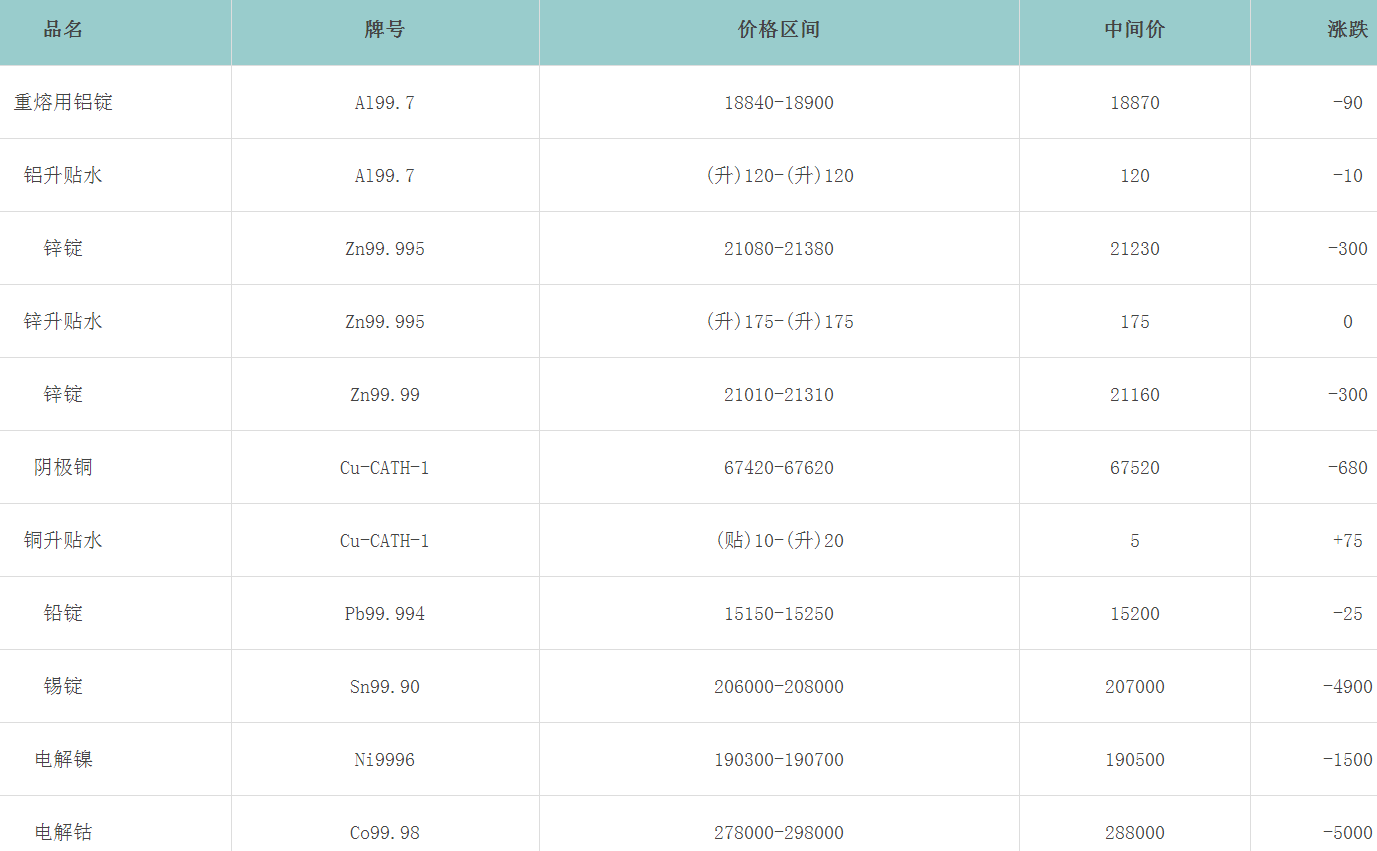Click the 中间价 column header
This screenshot has width=1377, height=851.
click(1134, 30)
